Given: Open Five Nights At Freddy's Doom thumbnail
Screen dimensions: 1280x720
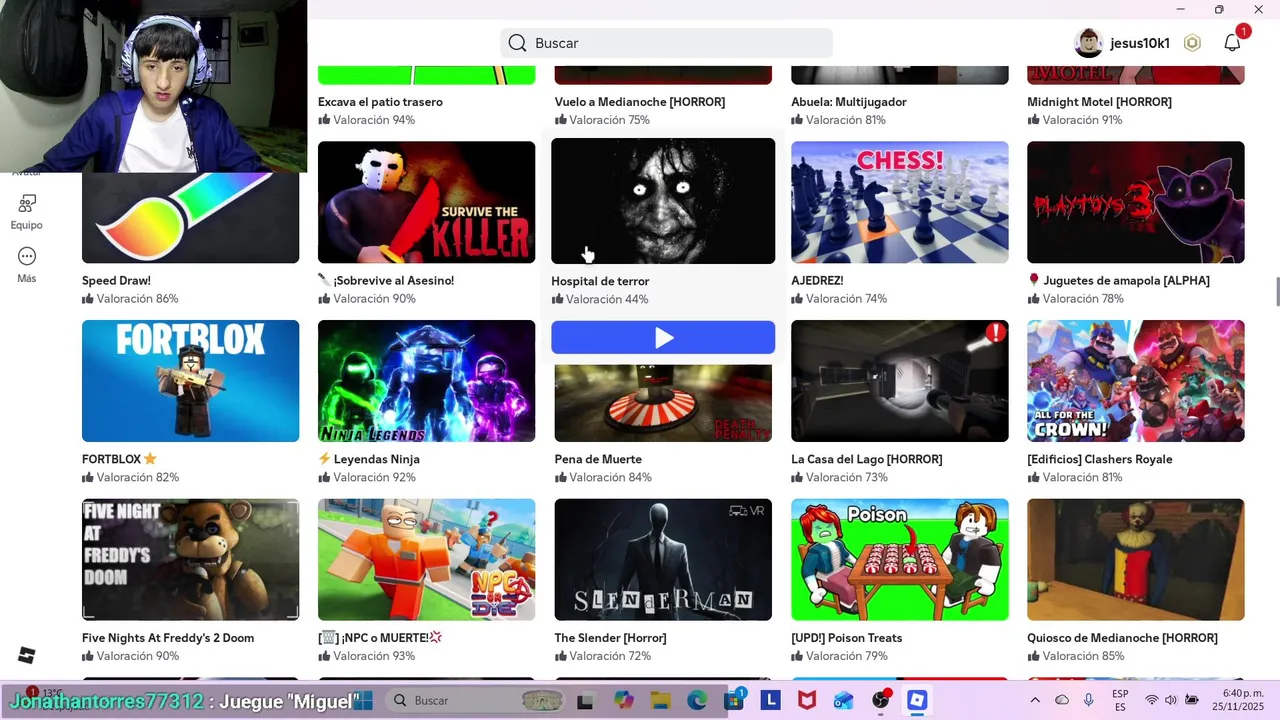Looking at the screenshot, I should 190,560.
